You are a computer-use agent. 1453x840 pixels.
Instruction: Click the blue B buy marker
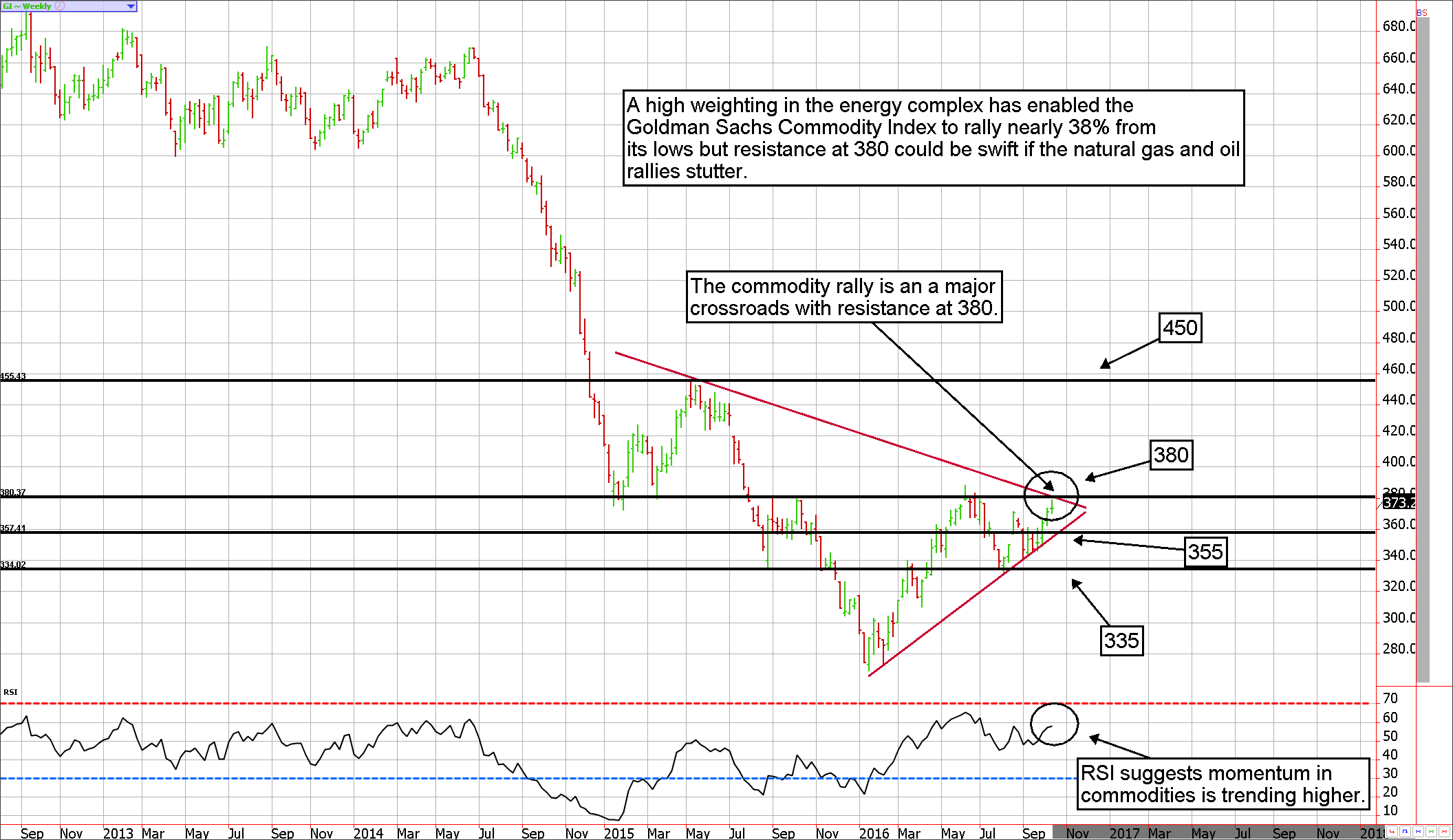[1419, 13]
